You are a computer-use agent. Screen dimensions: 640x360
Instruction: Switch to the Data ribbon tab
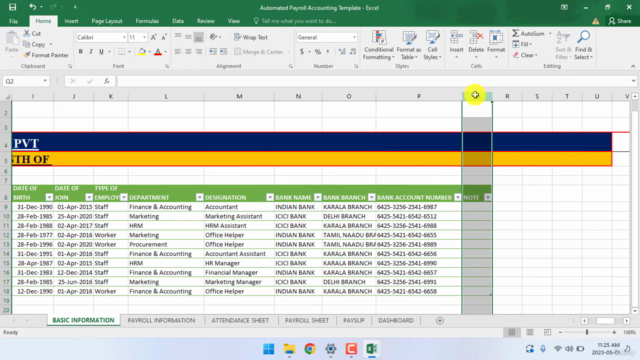click(178, 21)
